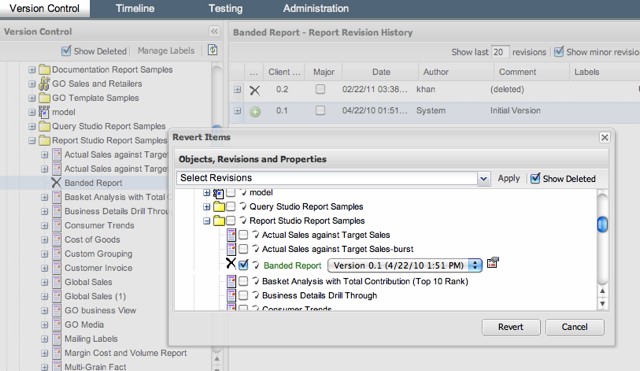Image resolution: width=640 pixels, height=371 pixels.
Task: Expand the Global Sales report node
Action: point(44,282)
